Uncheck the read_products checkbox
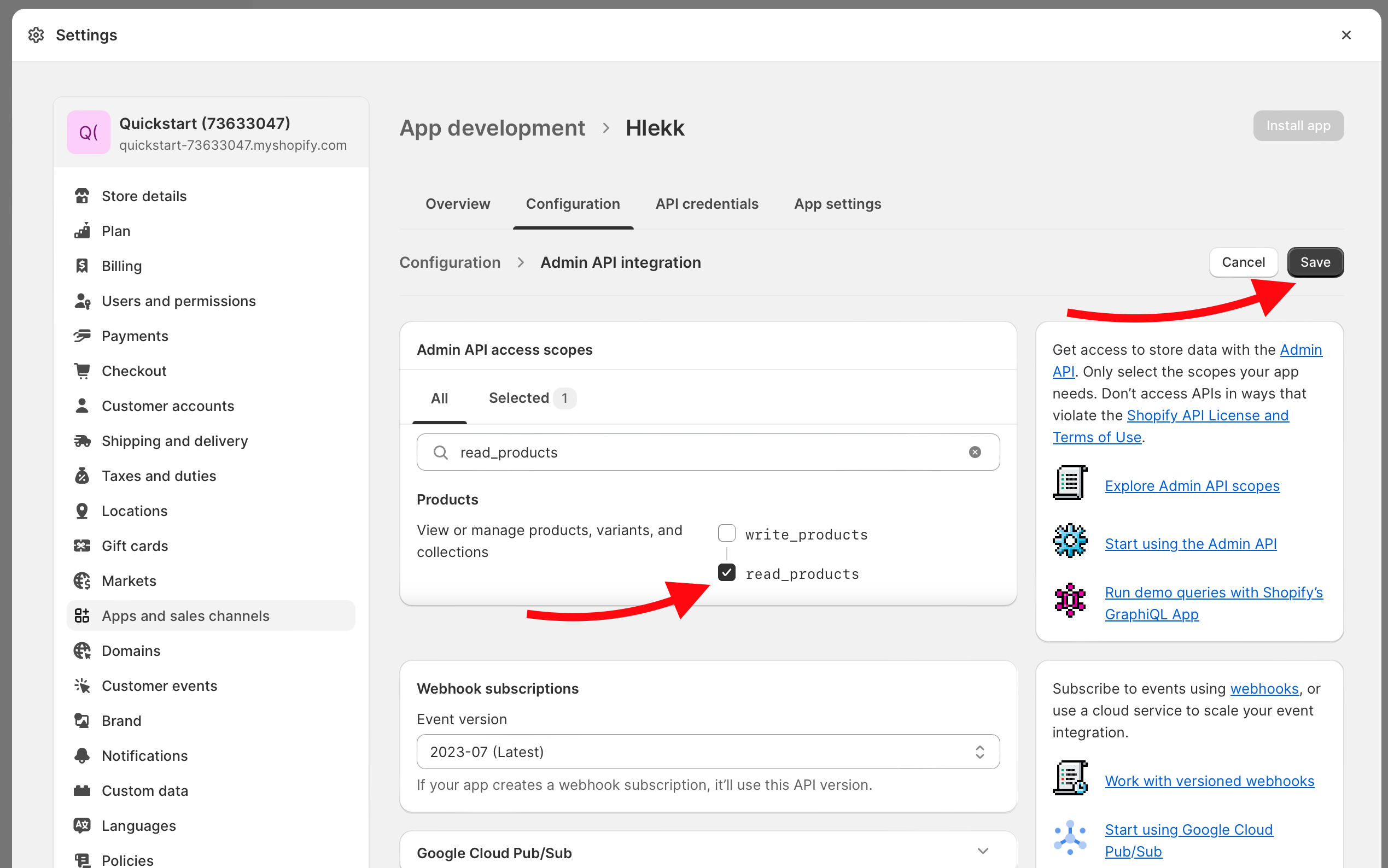Screen dimensions: 1388x868 (726, 572)
